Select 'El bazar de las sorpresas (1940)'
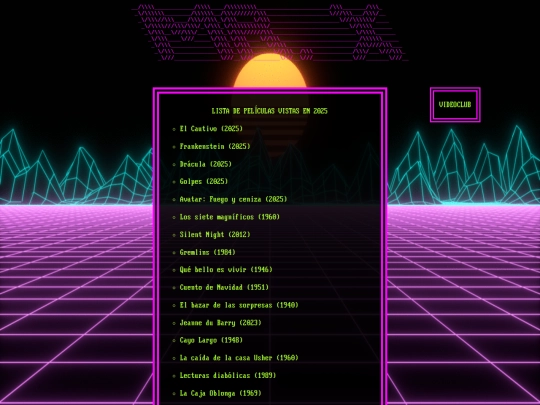 239,305
